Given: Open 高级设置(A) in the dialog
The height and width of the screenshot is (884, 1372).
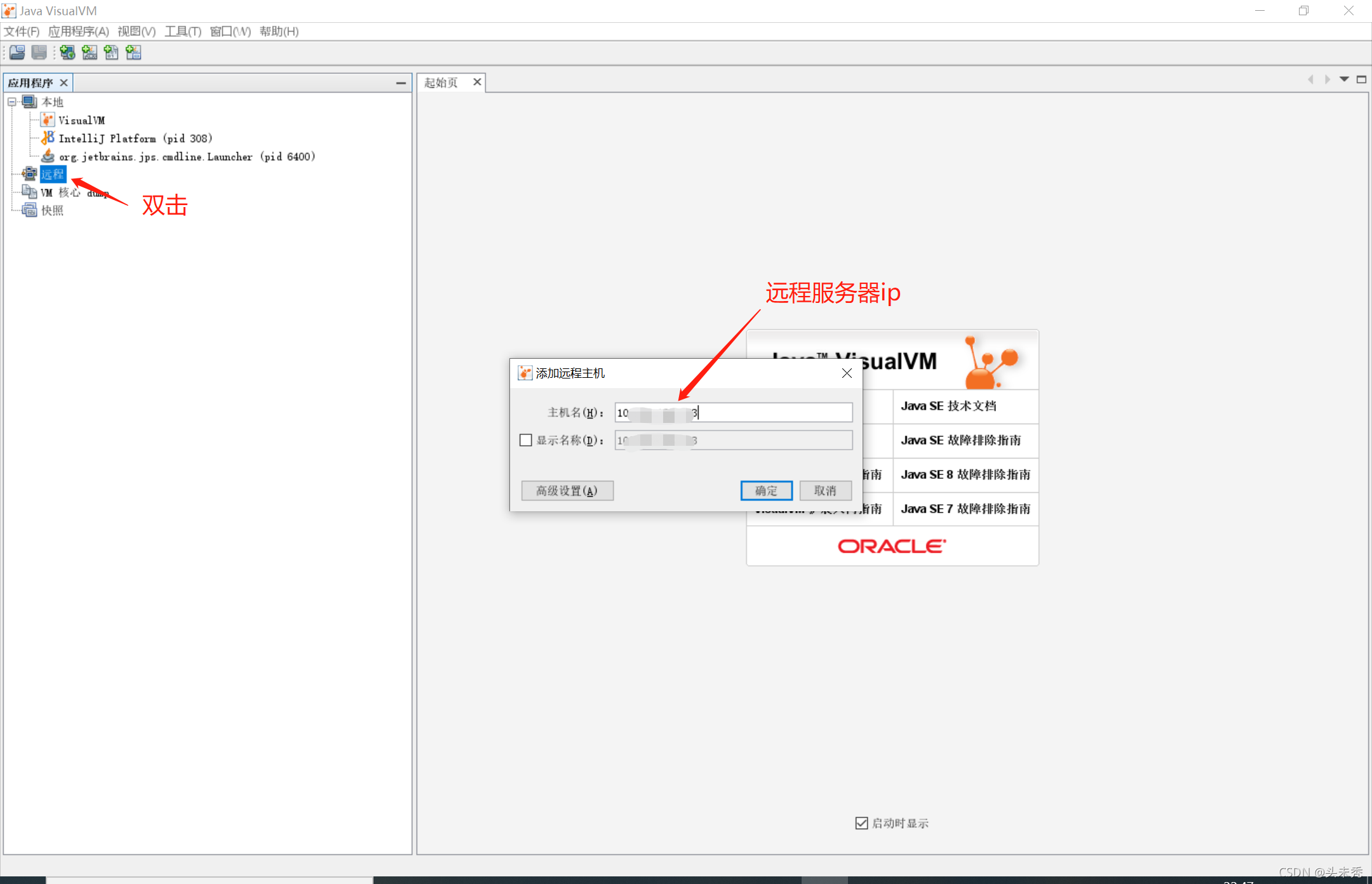Looking at the screenshot, I should [567, 491].
